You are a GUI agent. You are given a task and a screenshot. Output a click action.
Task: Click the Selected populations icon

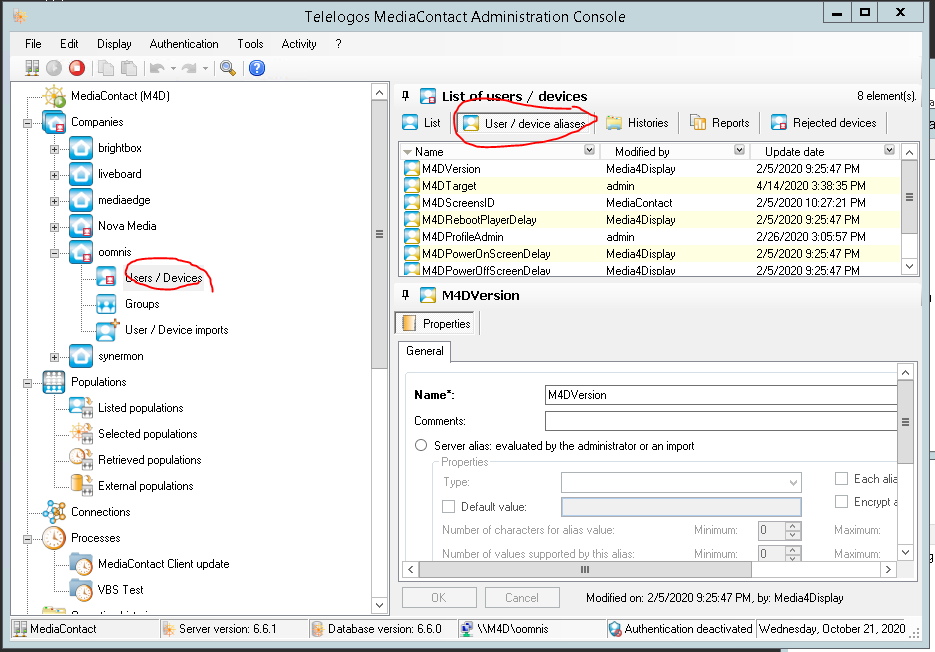81,434
